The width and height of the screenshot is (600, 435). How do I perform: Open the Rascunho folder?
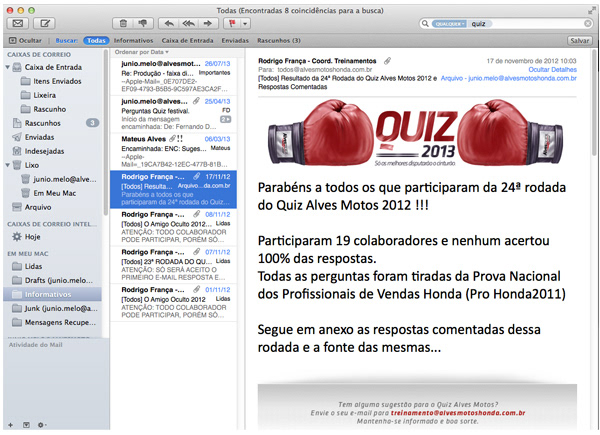point(53,109)
